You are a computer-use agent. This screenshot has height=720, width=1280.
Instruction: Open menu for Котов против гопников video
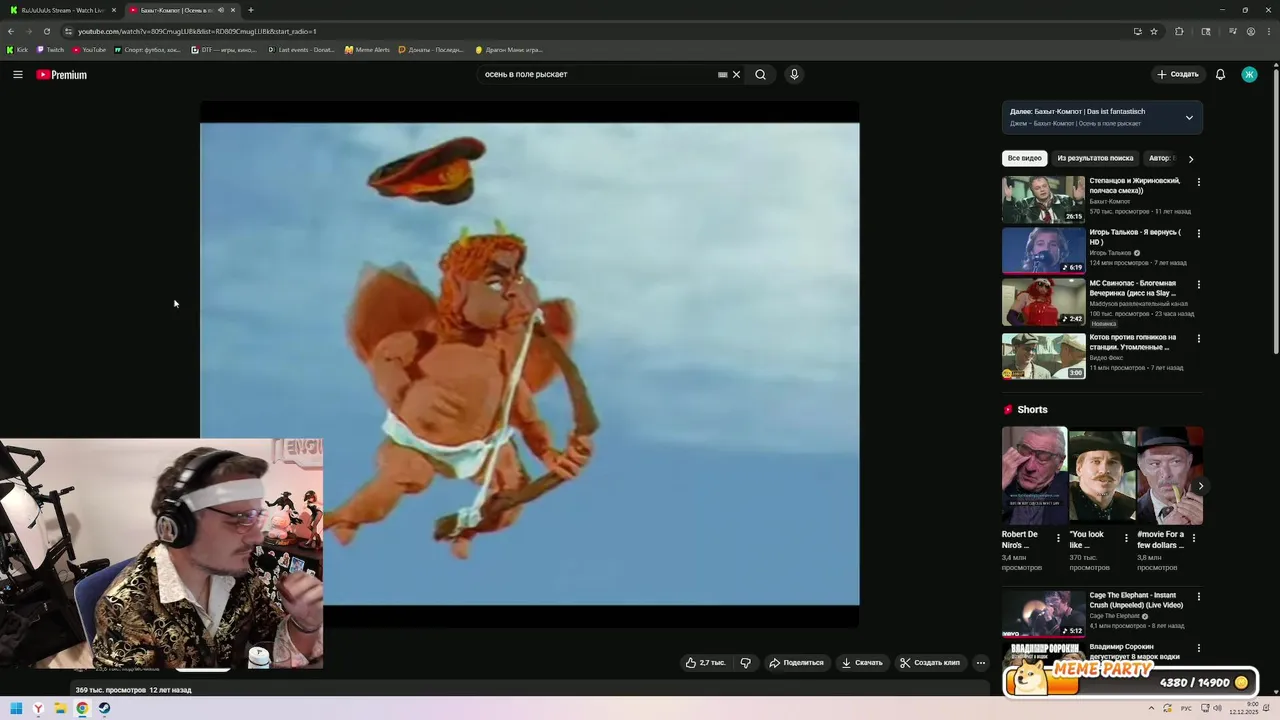point(1198,338)
